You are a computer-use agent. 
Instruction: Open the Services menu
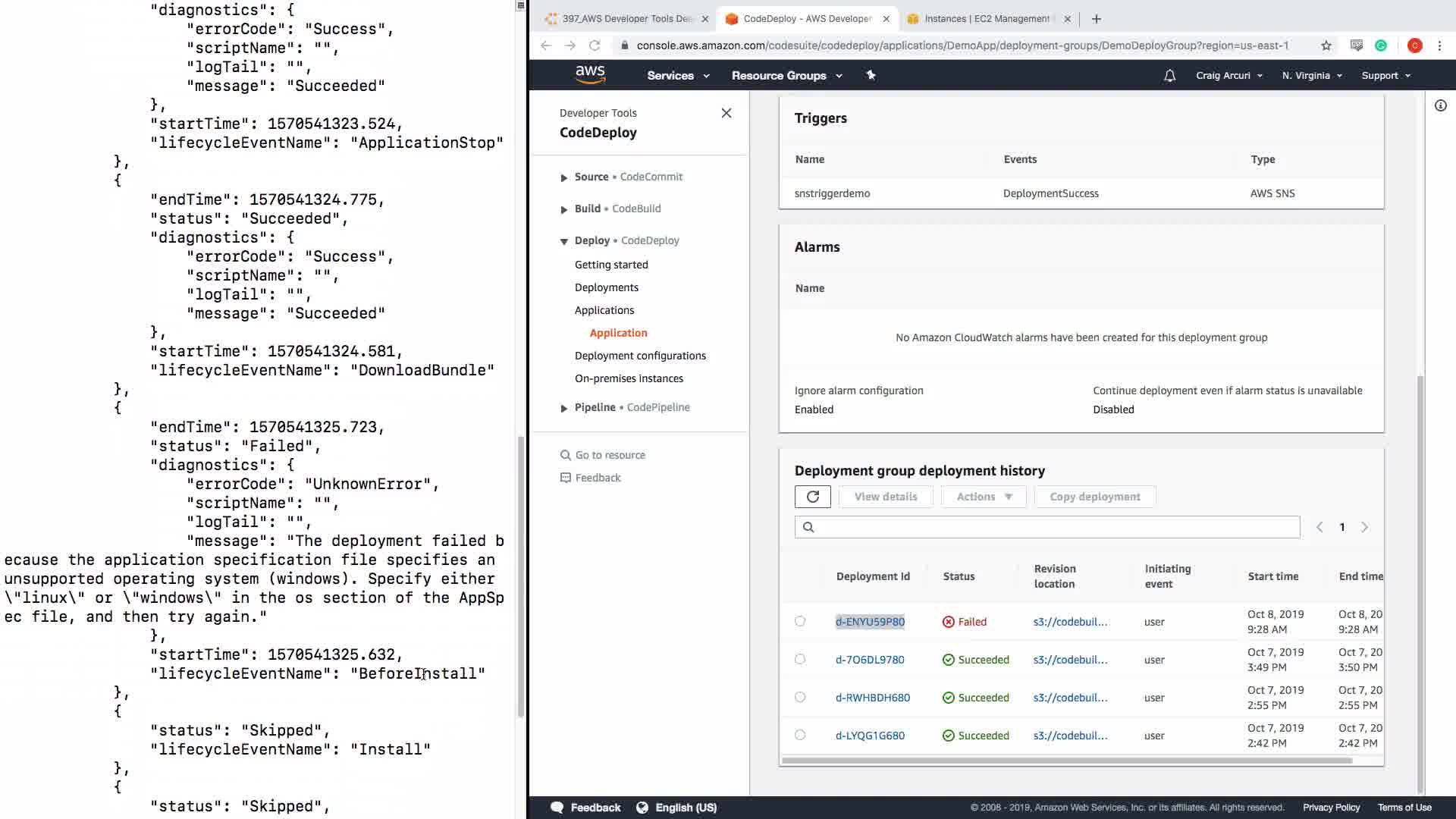tap(677, 76)
